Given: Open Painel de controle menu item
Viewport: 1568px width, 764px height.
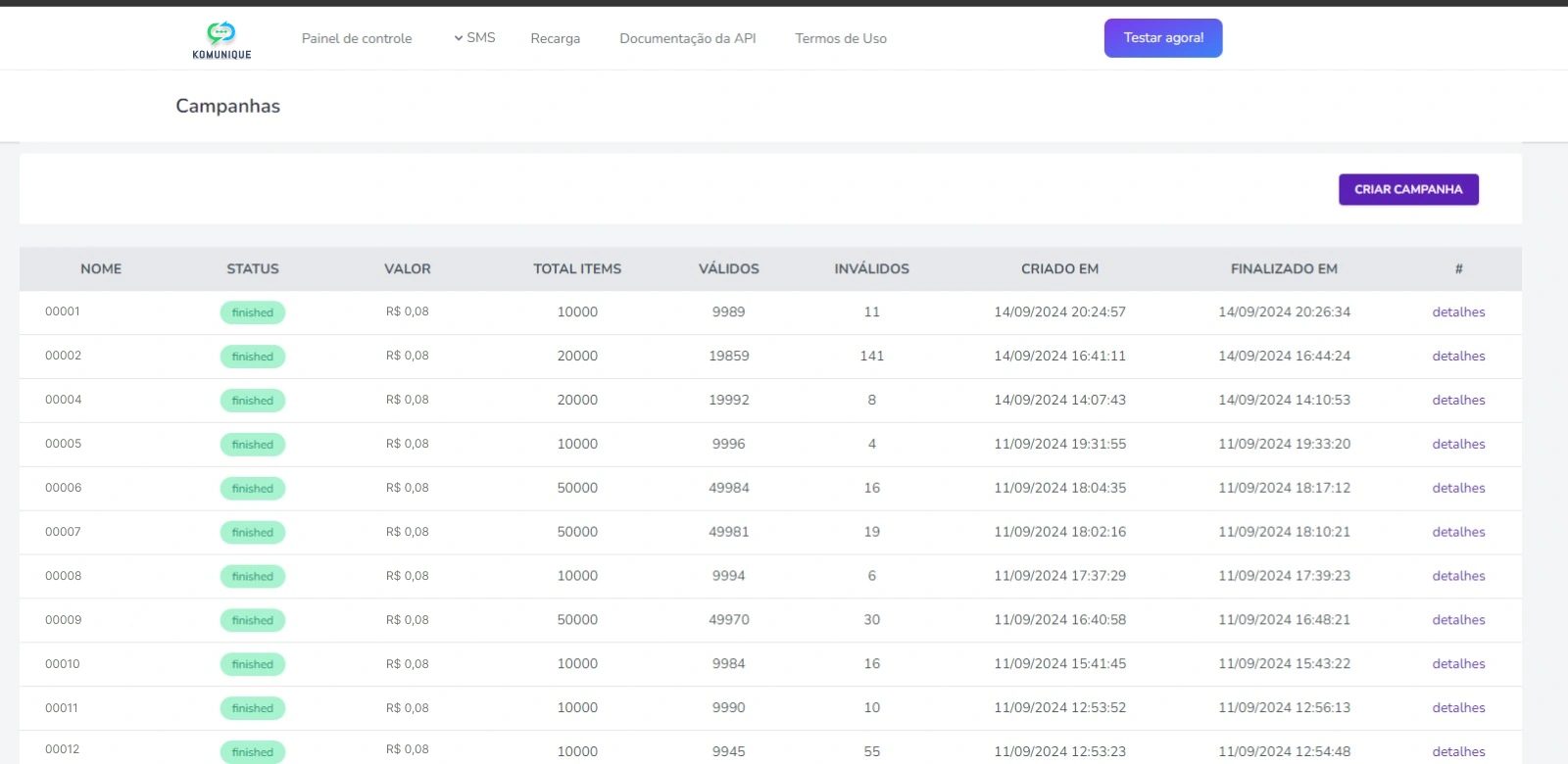Looking at the screenshot, I should click(357, 38).
